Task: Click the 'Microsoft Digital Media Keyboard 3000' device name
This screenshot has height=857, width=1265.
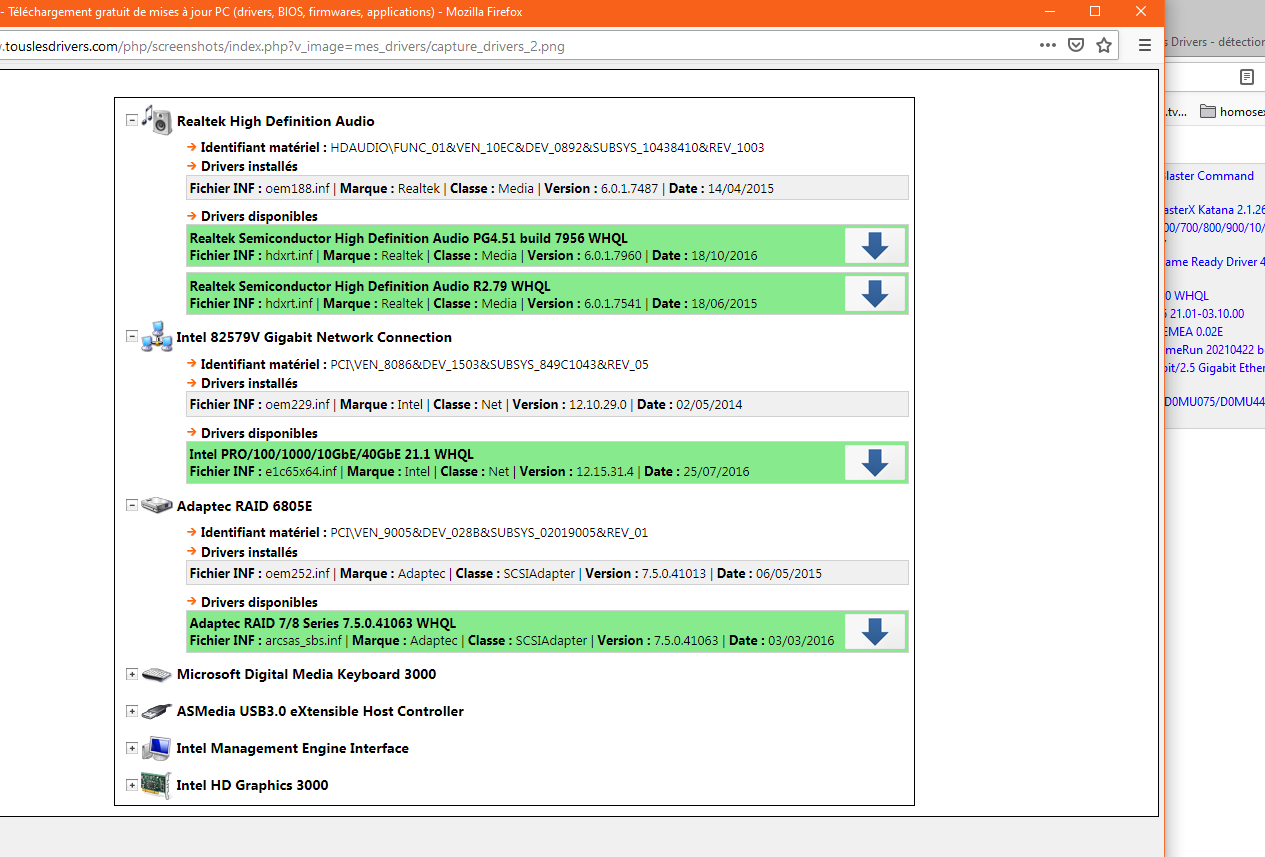Action: coord(306,675)
